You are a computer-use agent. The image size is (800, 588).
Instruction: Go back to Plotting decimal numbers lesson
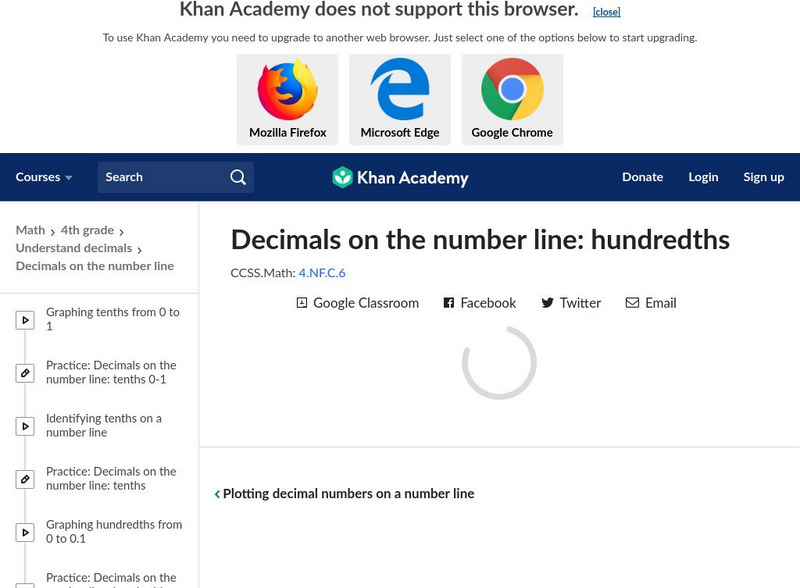[345, 493]
